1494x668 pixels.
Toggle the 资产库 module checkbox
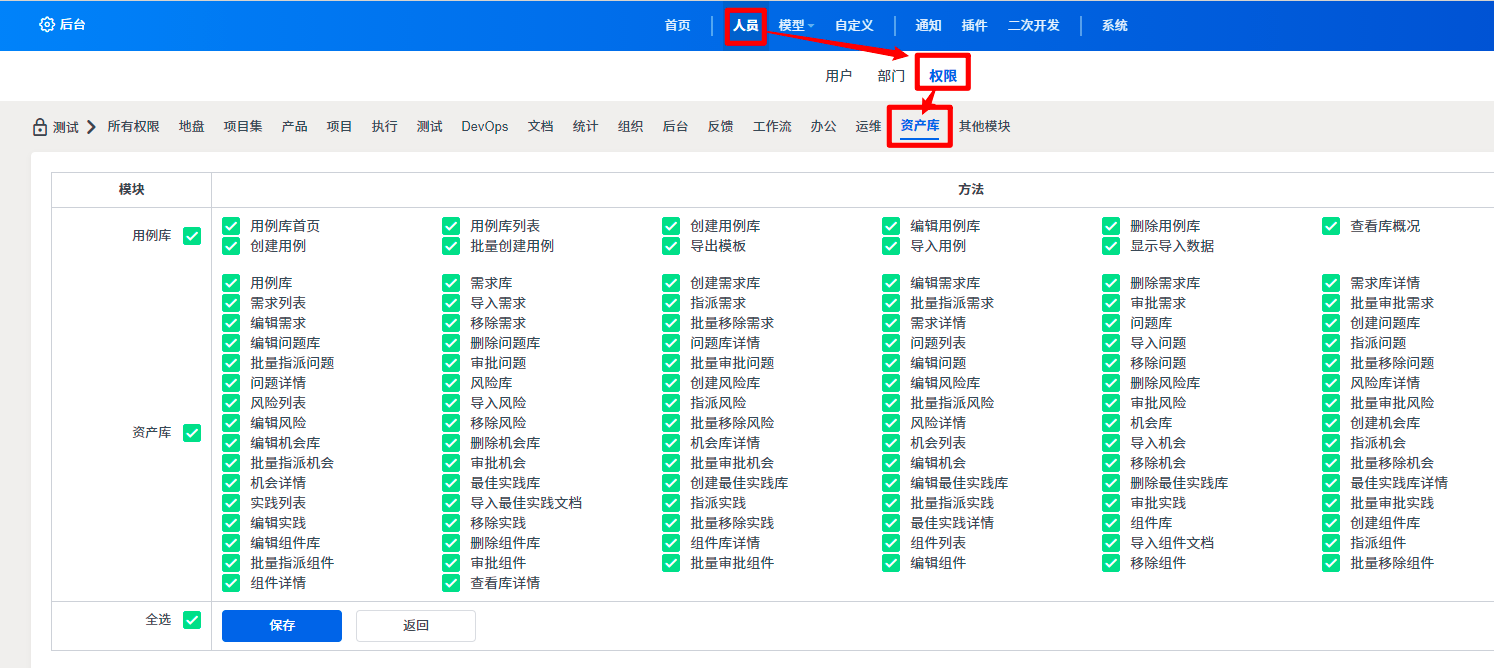pos(192,433)
